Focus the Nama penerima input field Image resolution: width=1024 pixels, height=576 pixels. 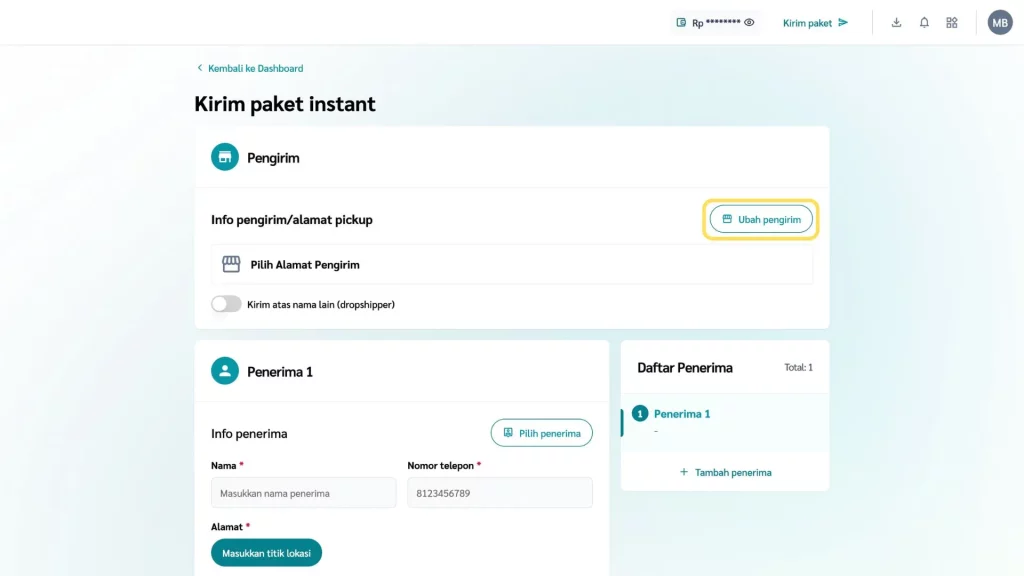click(x=303, y=493)
